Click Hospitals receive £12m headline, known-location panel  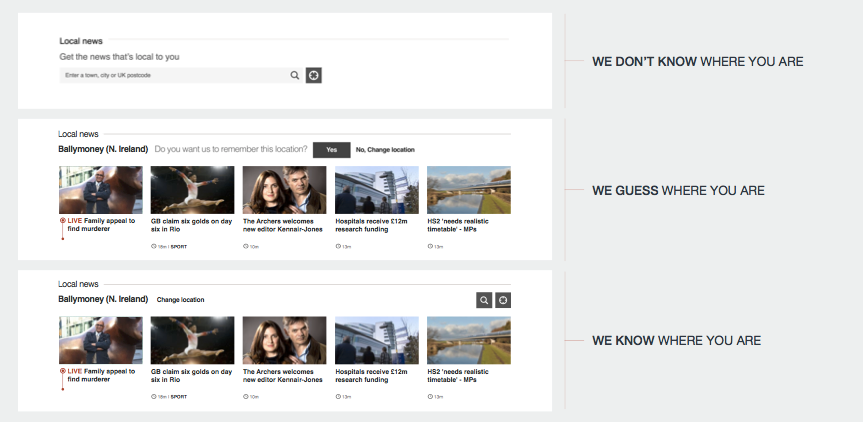372,375
